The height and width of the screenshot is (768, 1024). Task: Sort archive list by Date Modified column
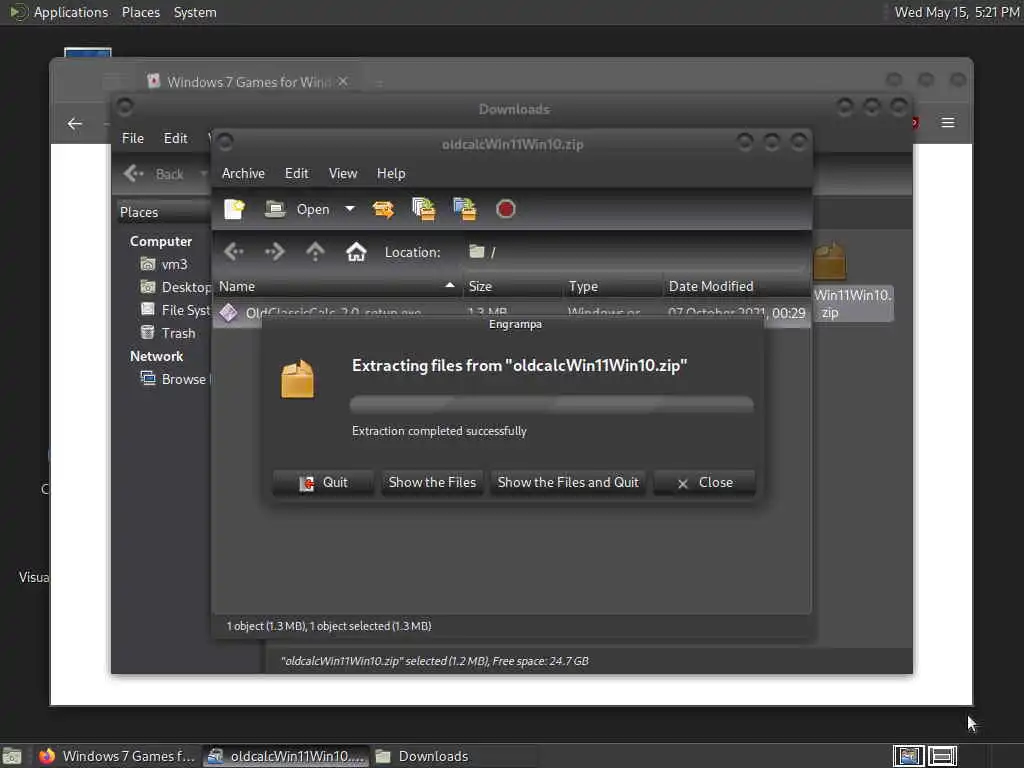coord(736,286)
